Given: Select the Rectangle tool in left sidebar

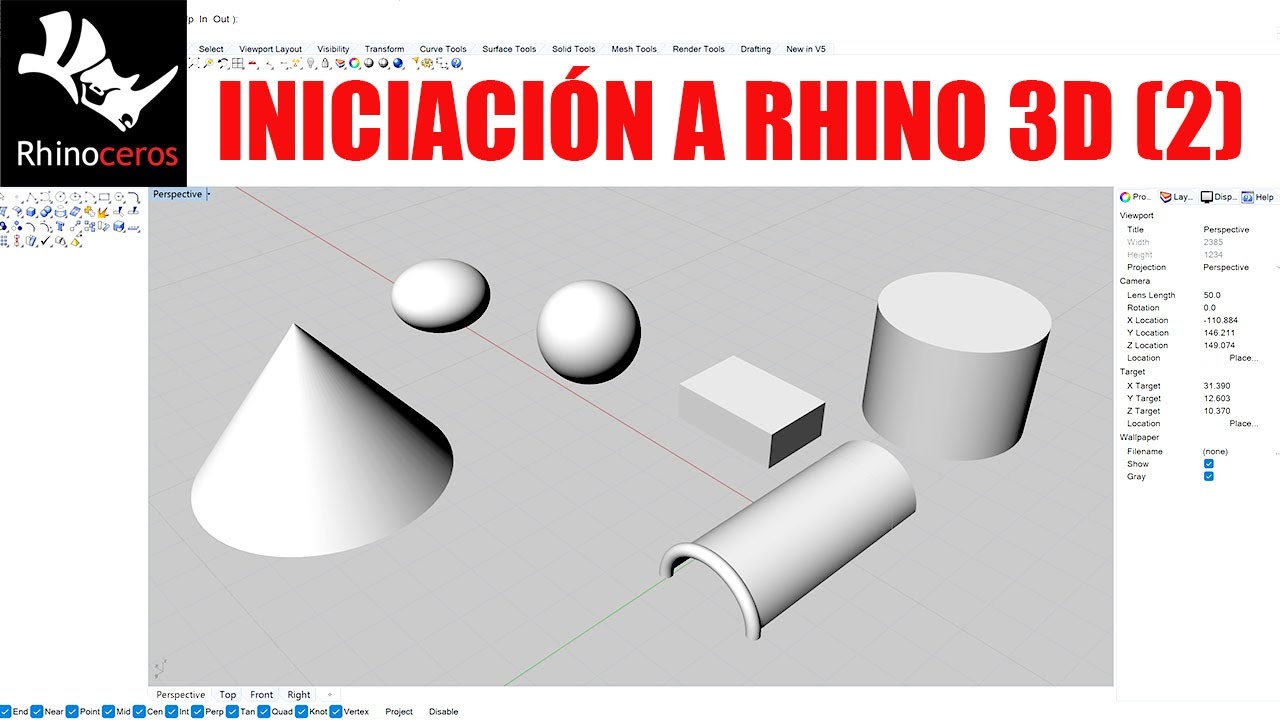Looking at the screenshot, I should [104, 197].
